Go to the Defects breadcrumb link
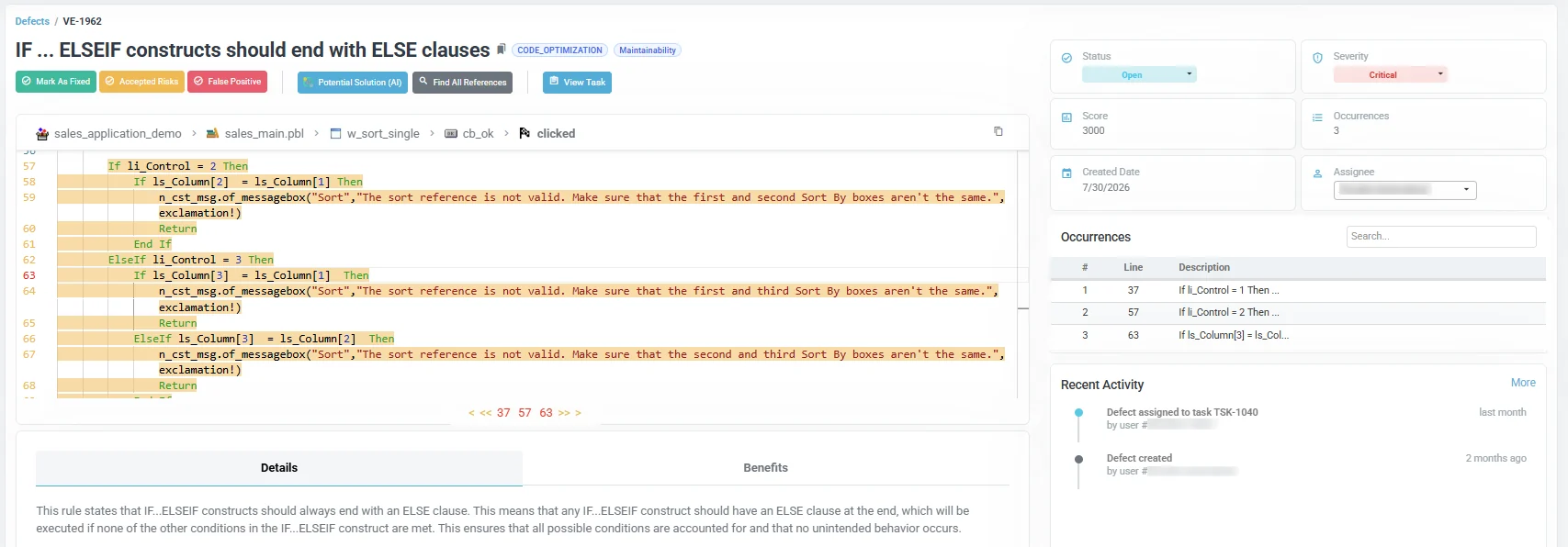This screenshot has height=547, width=1568. (x=32, y=21)
